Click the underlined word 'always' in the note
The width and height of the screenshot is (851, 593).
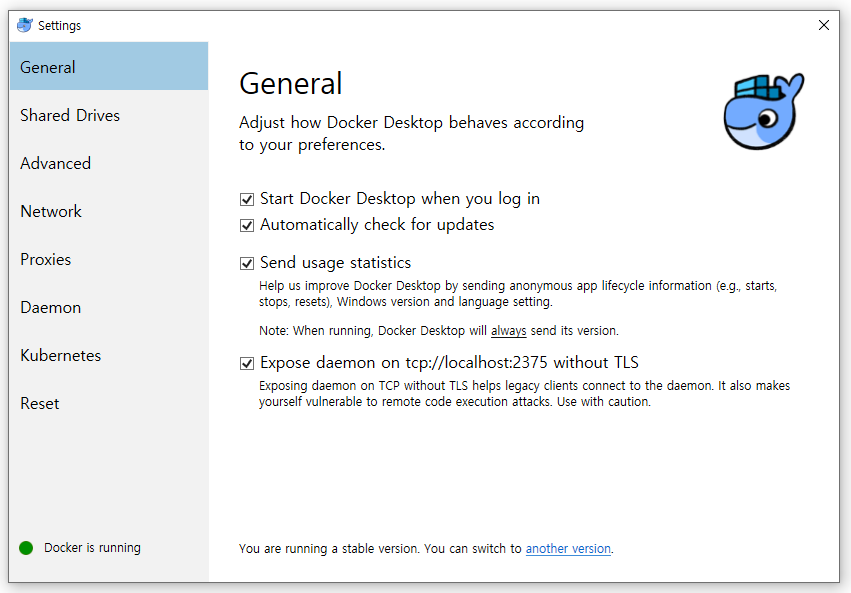click(x=509, y=330)
